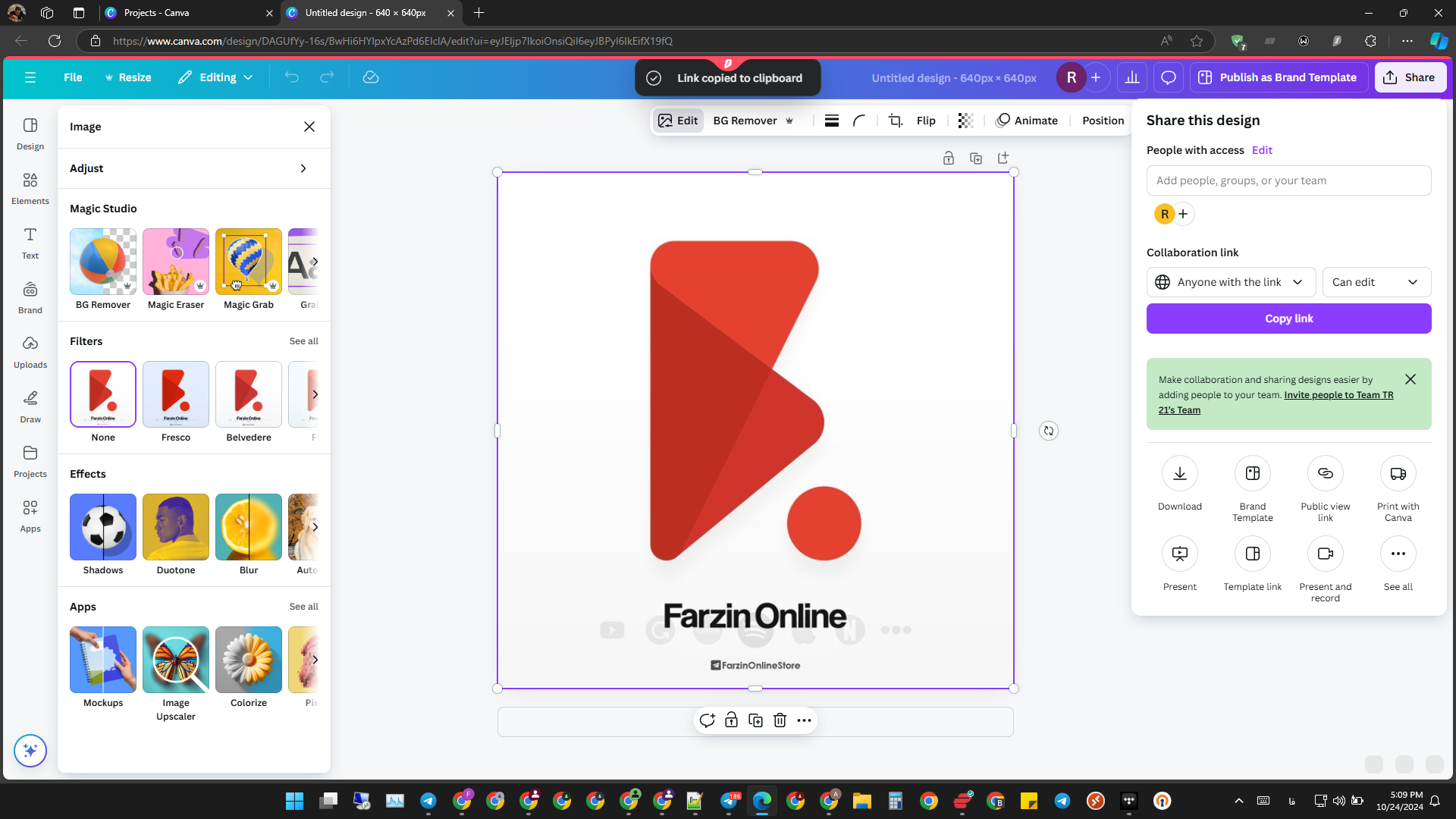
Task: Open the comments speech bubble in header
Action: pos(1169,77)
